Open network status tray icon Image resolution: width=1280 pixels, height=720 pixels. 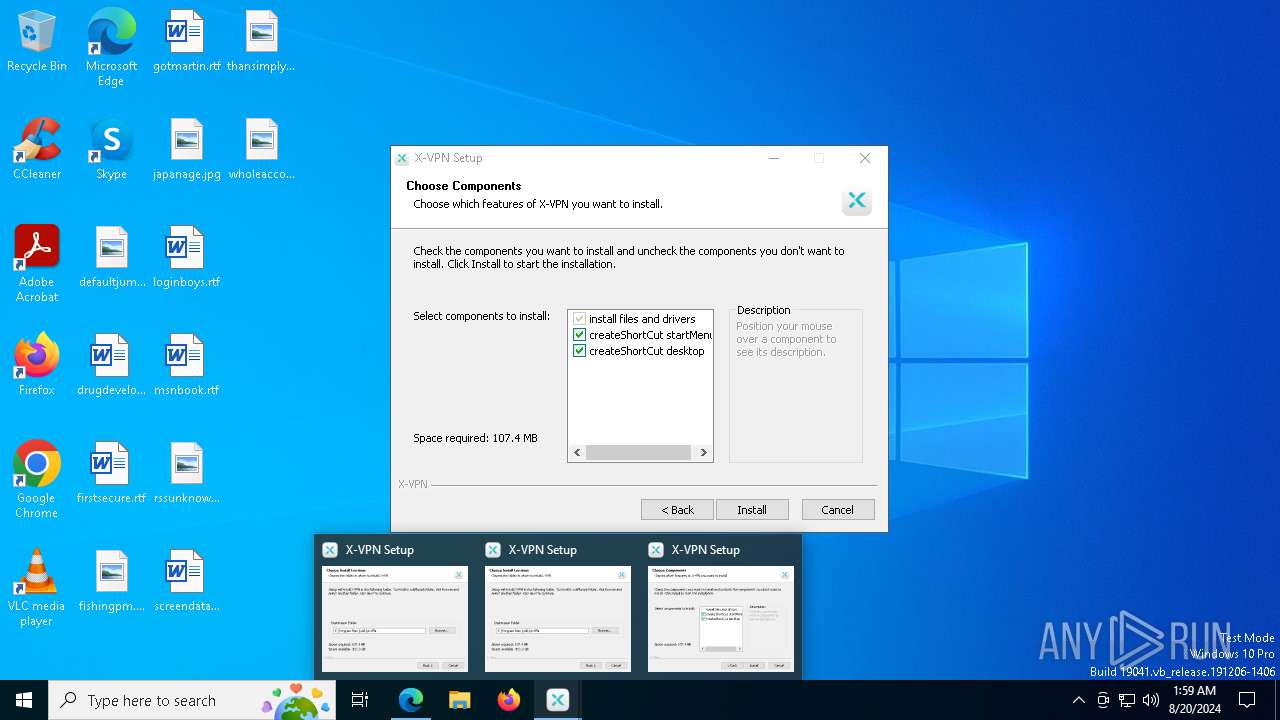click(1127, 700)
